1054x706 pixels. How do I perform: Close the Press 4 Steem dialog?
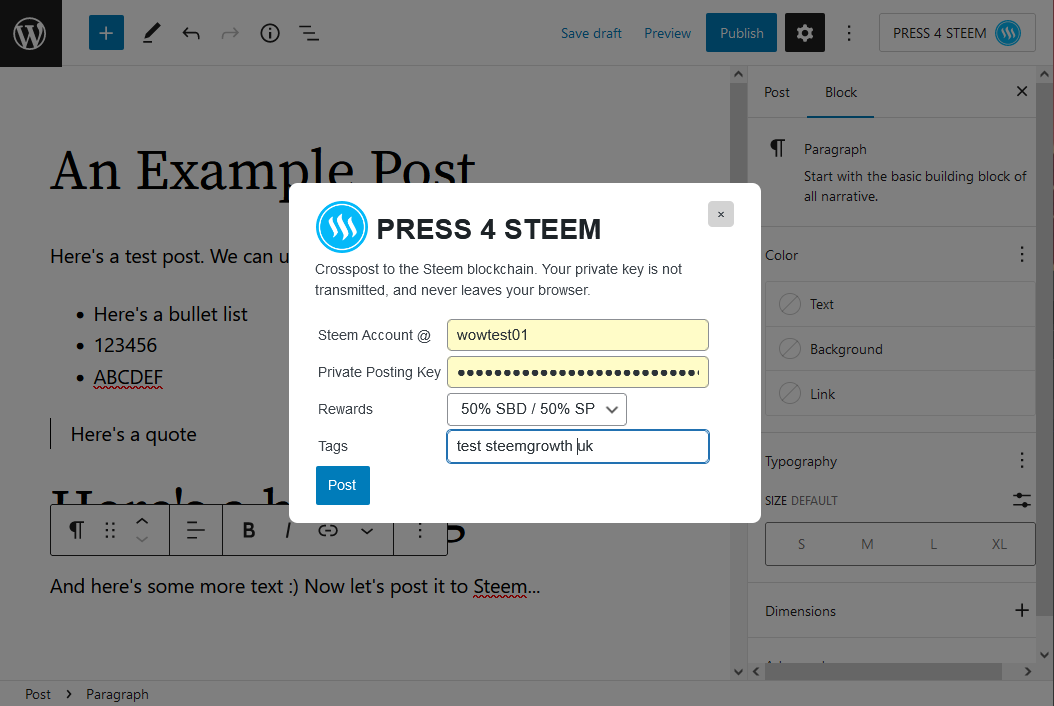721,214
